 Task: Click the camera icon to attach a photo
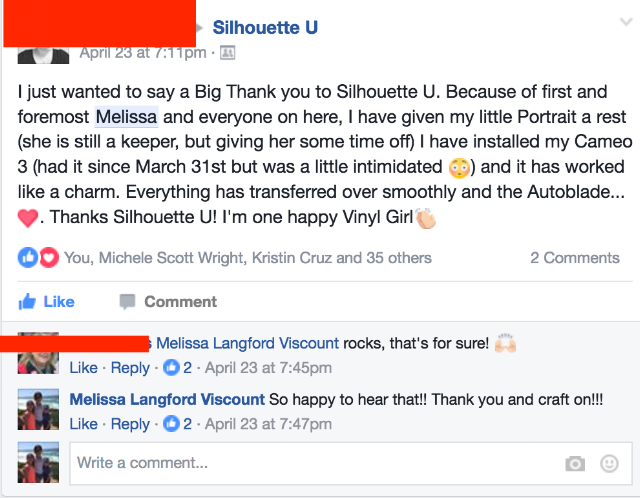coord(575,463)
